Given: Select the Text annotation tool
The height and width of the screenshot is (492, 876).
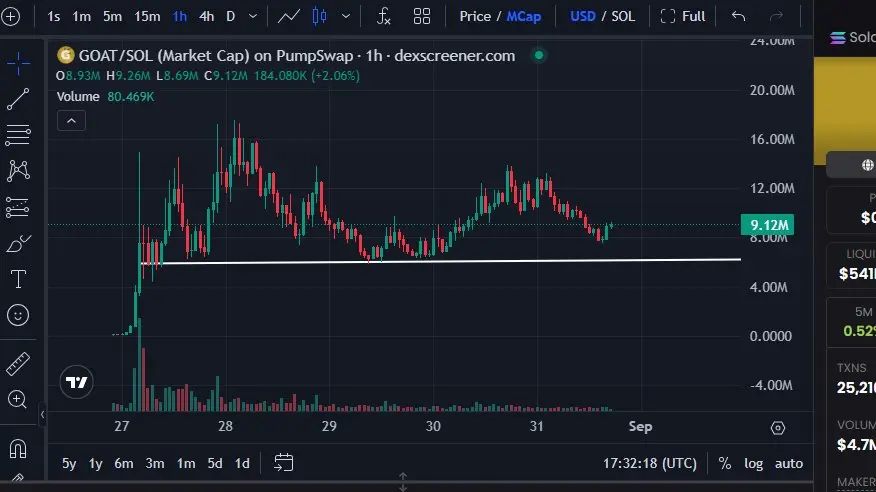Looking at the screenshot, I should (18, 279).
